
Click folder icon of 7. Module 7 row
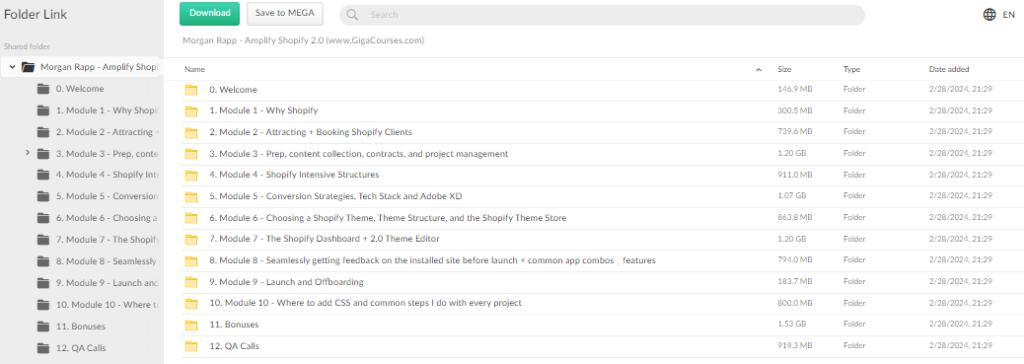(x=191, y=239)
